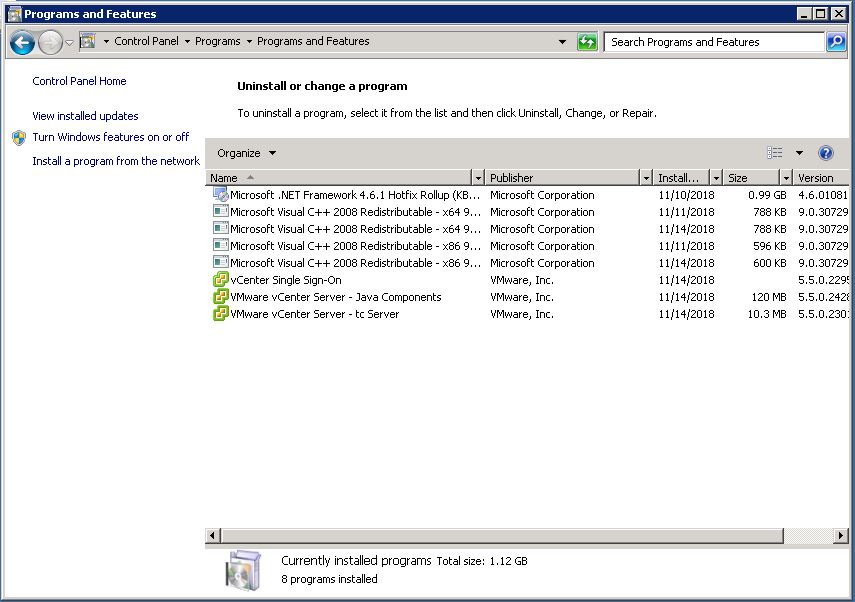Screen dimensions: 855x602
Task: Click the Back navigation arrow button
Action: pyautogui.click(x=22, y=42)
